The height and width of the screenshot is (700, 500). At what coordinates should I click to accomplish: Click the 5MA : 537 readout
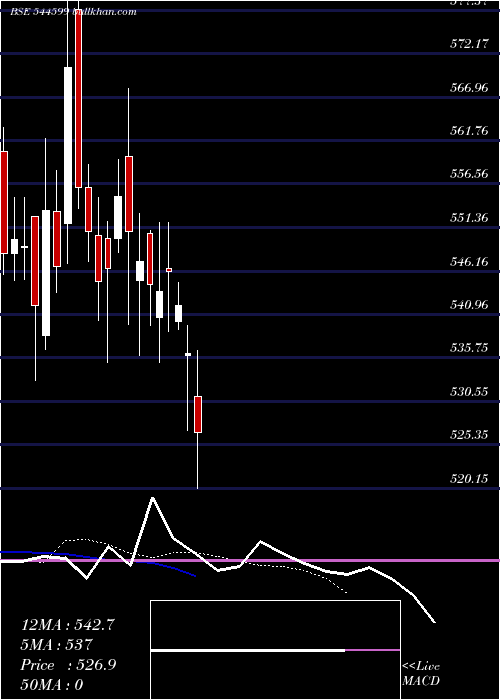pyautogui.click(x=56, y=645)
